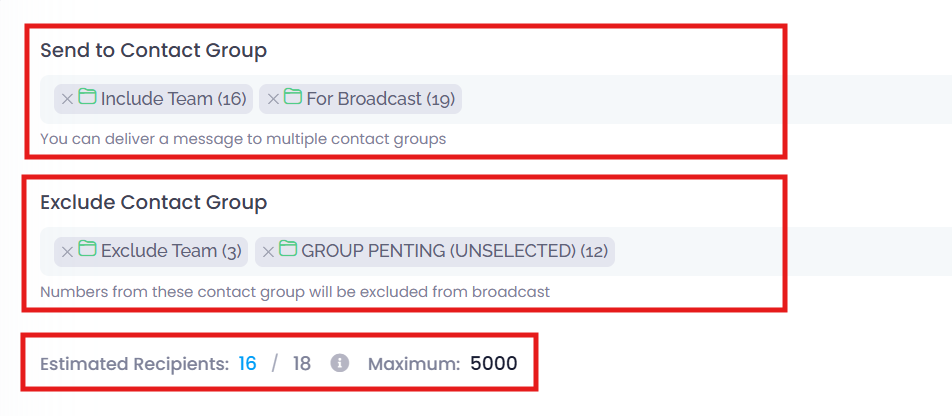Select the Include Team (16) tag
Viewport: 952px width, 416px height.
click(x=154, y=99)
